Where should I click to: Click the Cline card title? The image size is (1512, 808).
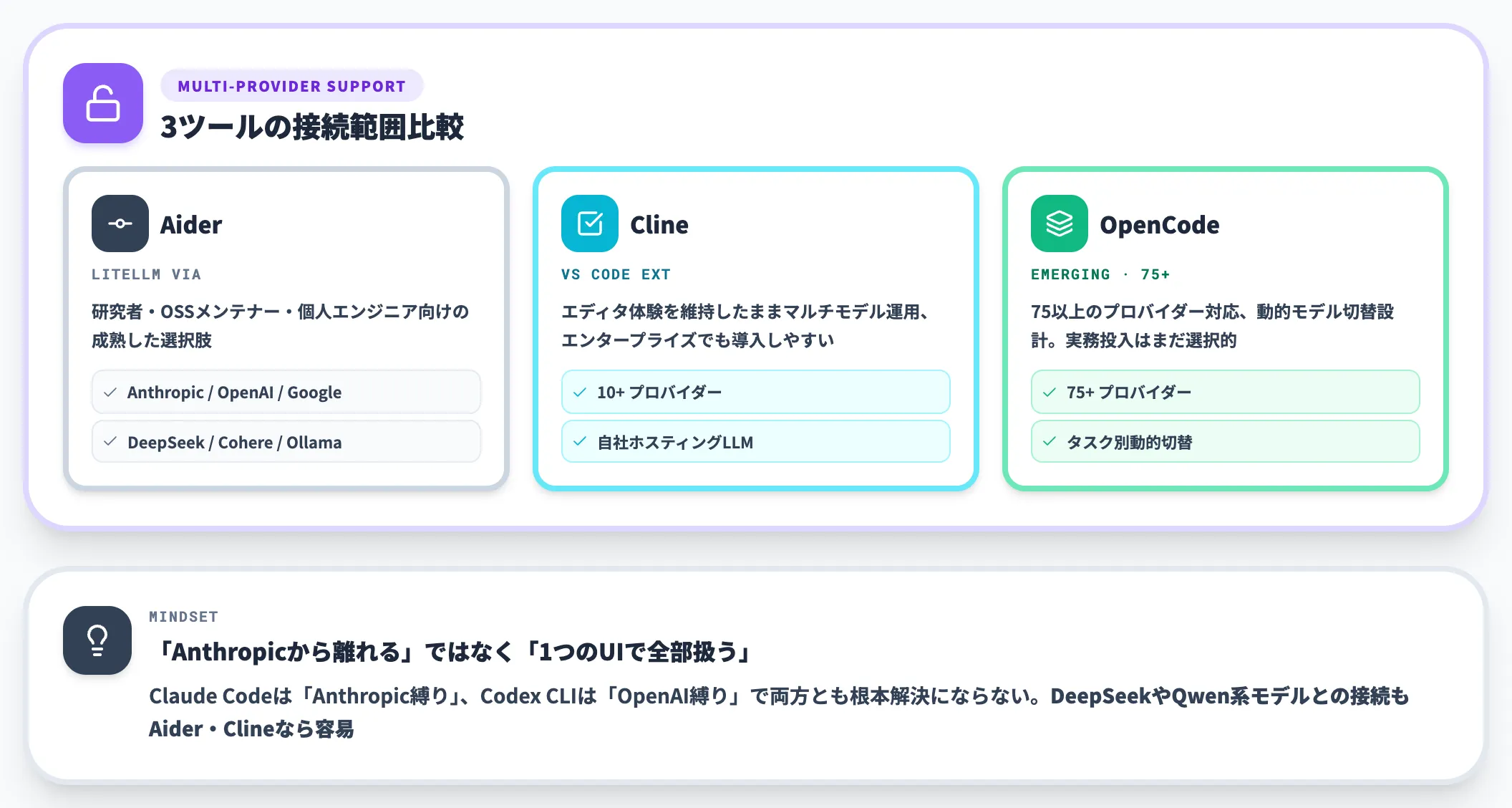coord(659,225)
